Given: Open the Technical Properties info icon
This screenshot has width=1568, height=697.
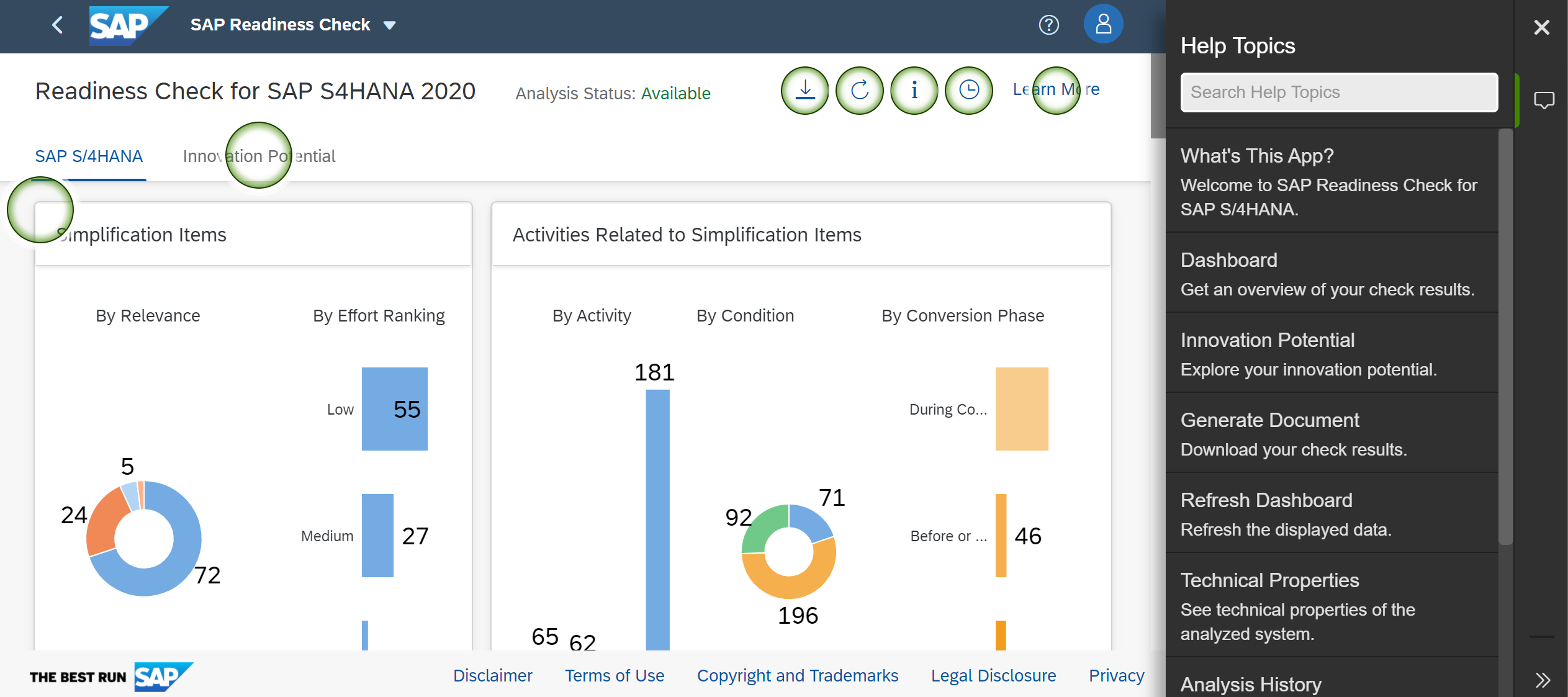Looking at the screenshot, I should pyautogui.click(x=914, y=91).
